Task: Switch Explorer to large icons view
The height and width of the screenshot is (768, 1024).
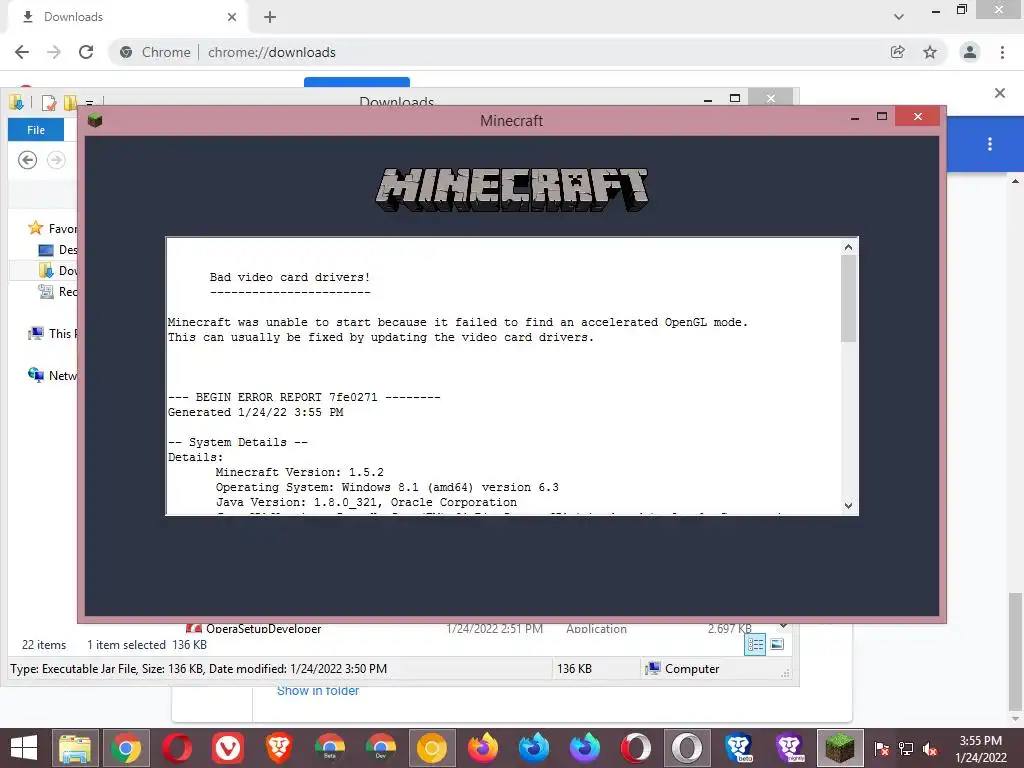Action: tap(777, 645)
